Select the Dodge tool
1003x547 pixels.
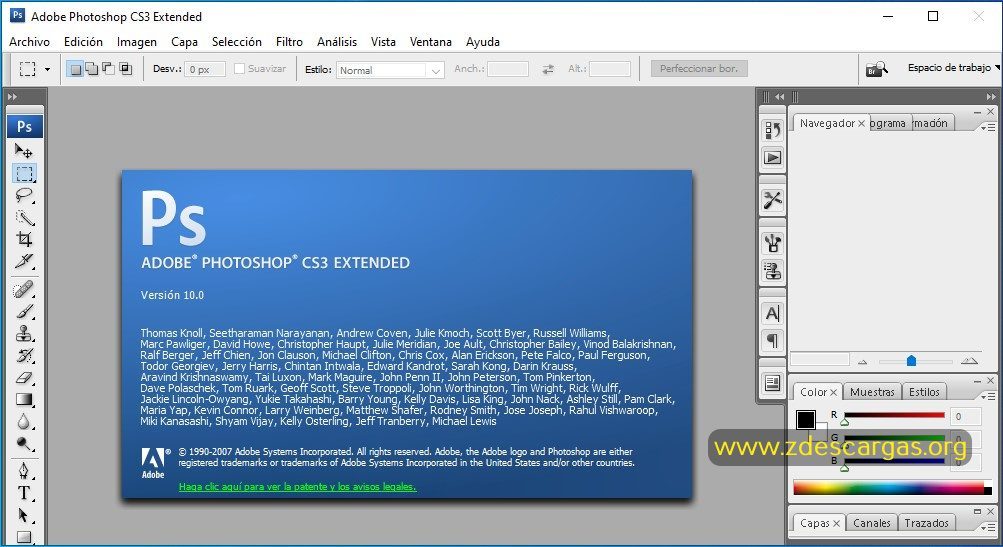(24, 443)
